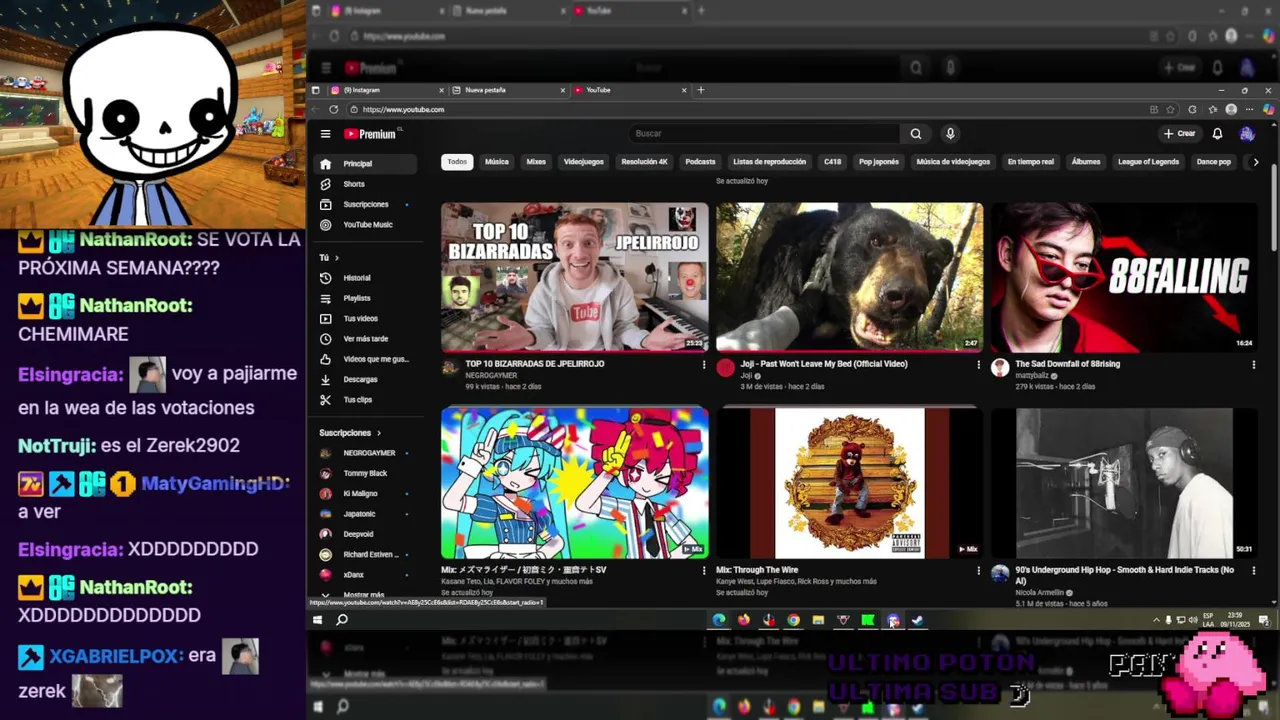This screenshot has width=1280, height=720.
Task: Click the chat username MatyGamingHD
Action: (215, 484)
